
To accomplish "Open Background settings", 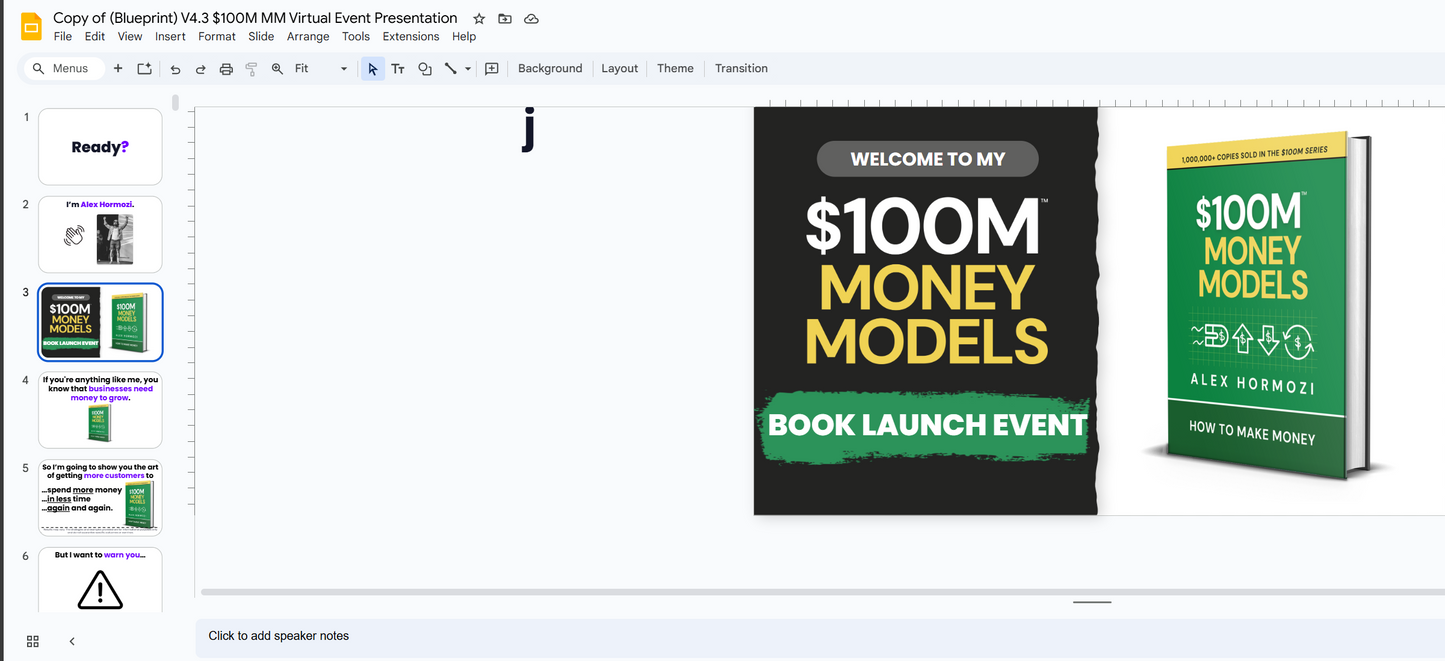I will coord(549,68).
